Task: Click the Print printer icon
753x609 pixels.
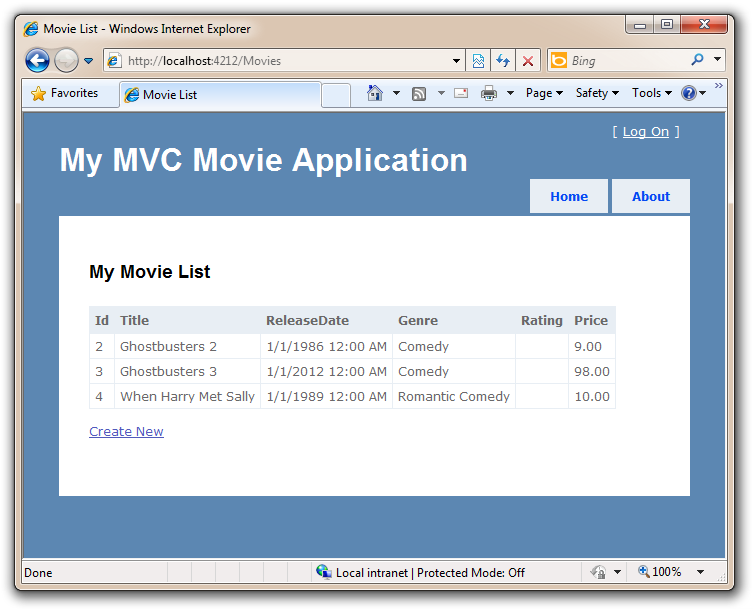Action: (489, 93)
